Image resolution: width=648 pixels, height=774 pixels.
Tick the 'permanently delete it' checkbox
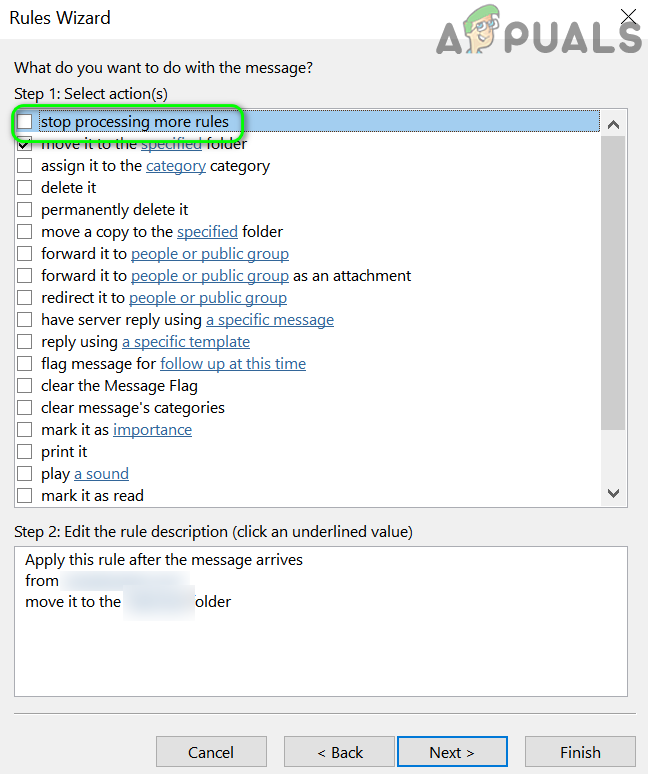coord(25,210)
